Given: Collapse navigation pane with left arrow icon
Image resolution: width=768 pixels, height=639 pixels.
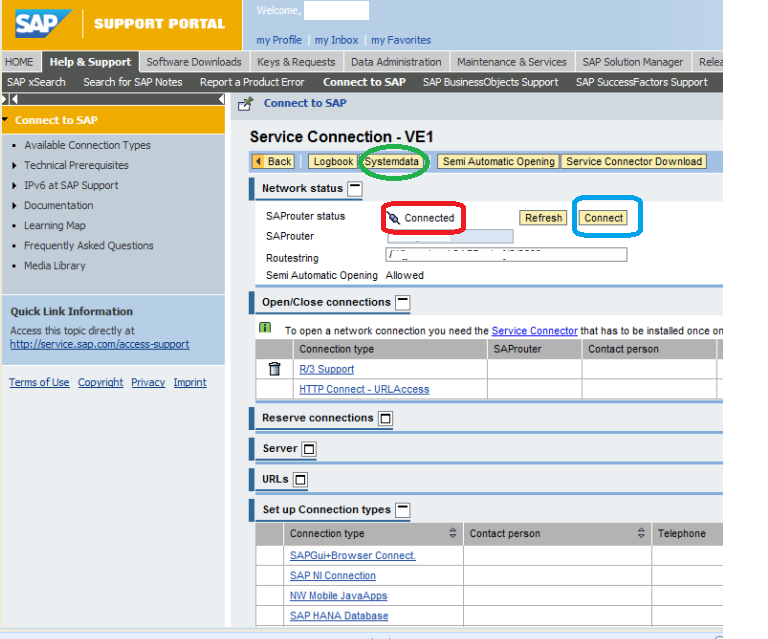Looking at the screenshot, I should click(x=14, y=99).
